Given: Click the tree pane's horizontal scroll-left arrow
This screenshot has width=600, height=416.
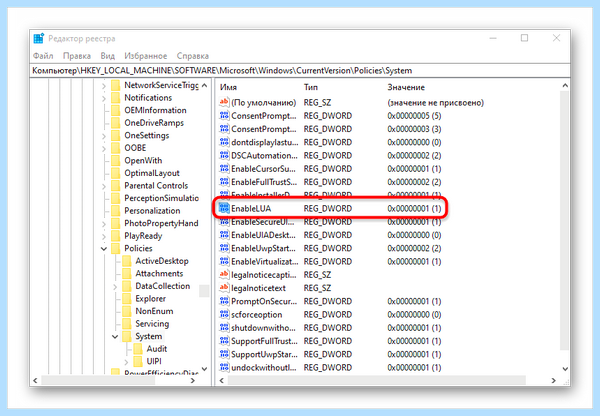Looking at the screenshot, I should pos(35,380).
